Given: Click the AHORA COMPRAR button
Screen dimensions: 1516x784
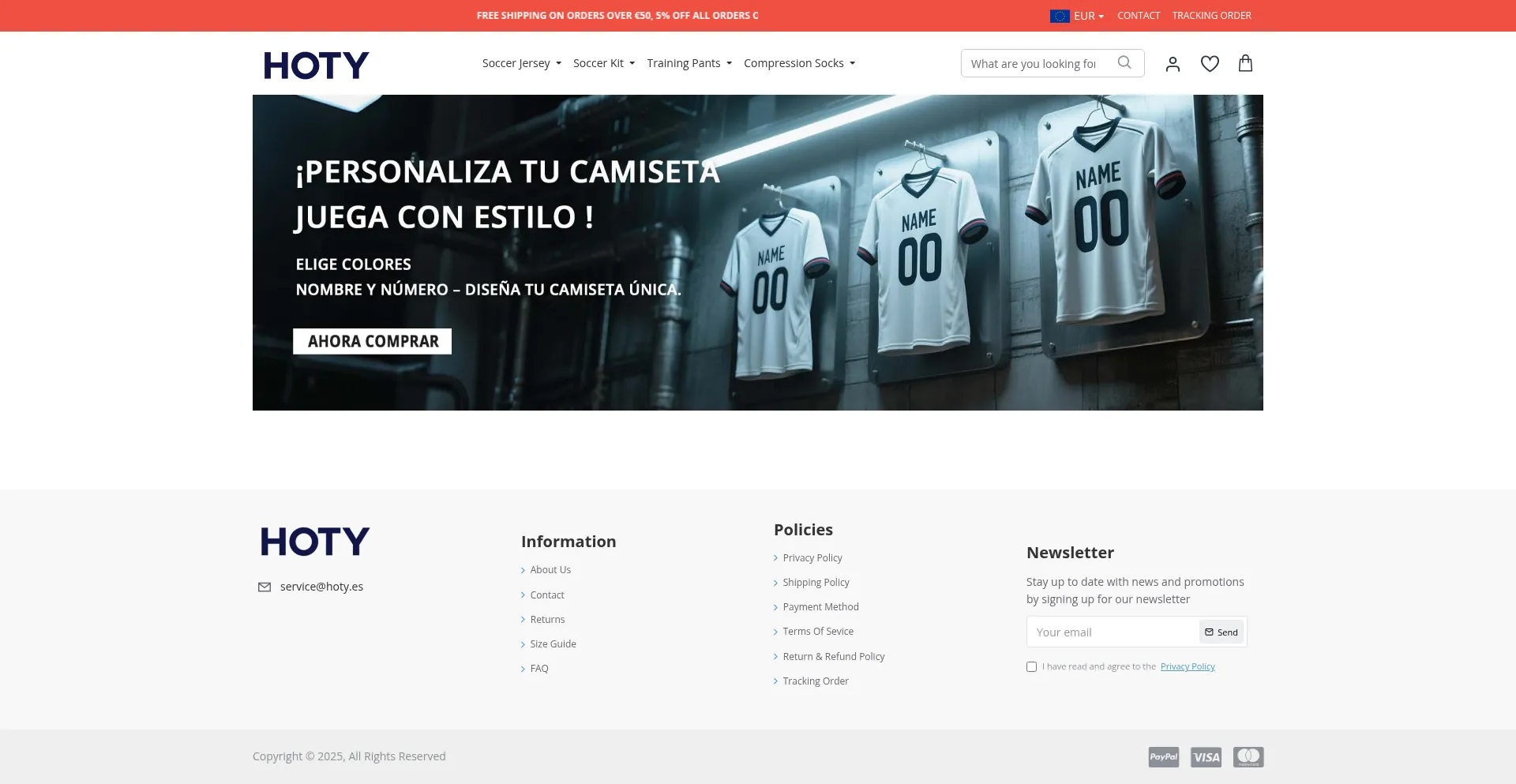Looking at the screenshot, I should (373, 341).
